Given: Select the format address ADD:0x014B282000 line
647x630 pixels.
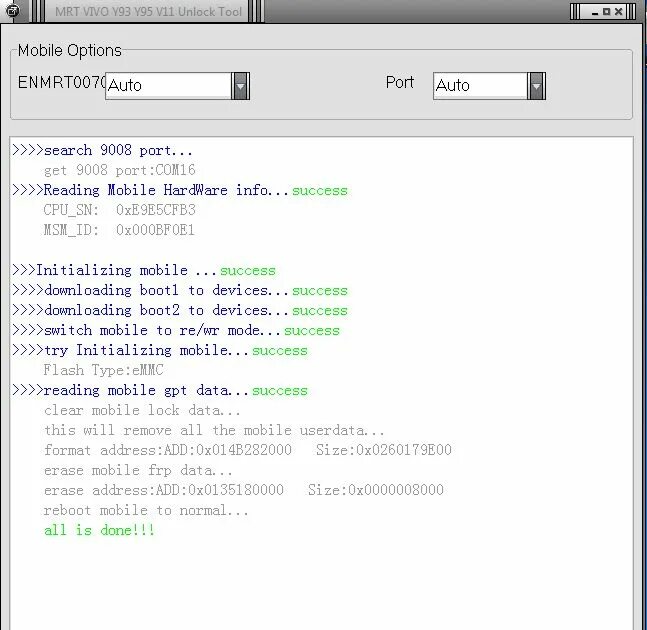Looking at the screenshot, I should (248, 450).
